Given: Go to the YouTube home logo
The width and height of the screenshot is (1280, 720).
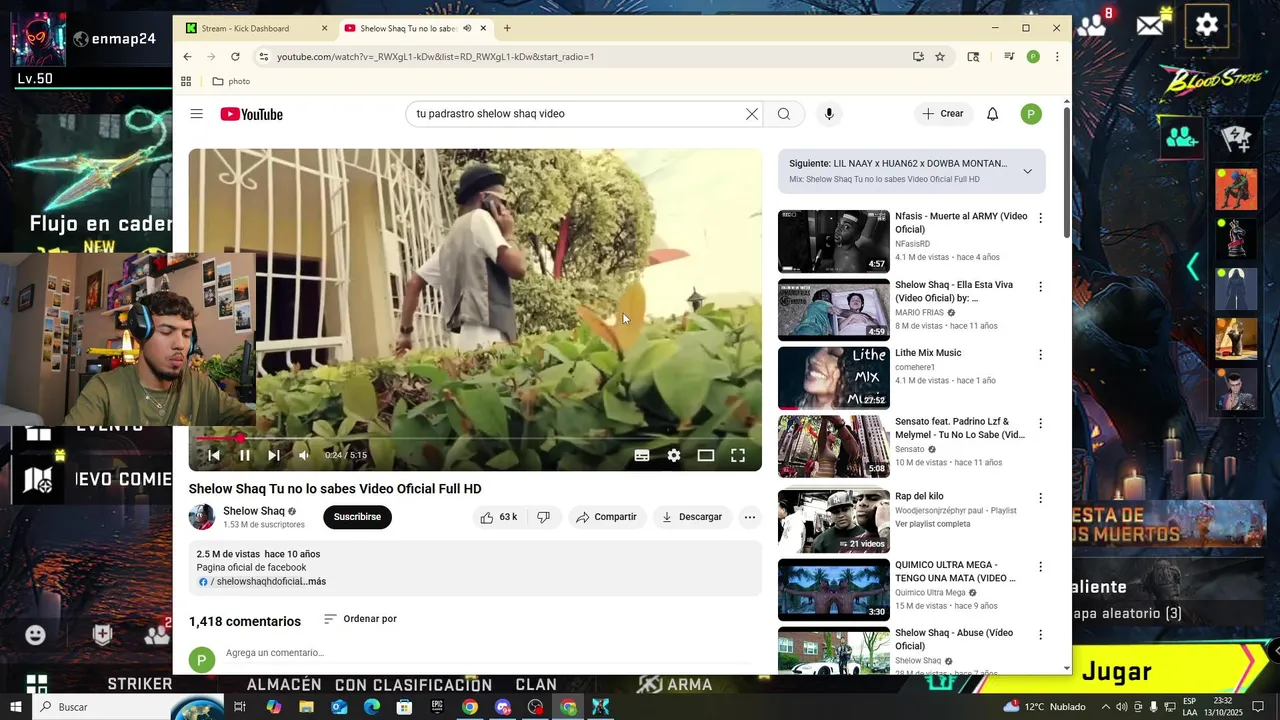Looking at the screenshot, I should pos(252,114).
